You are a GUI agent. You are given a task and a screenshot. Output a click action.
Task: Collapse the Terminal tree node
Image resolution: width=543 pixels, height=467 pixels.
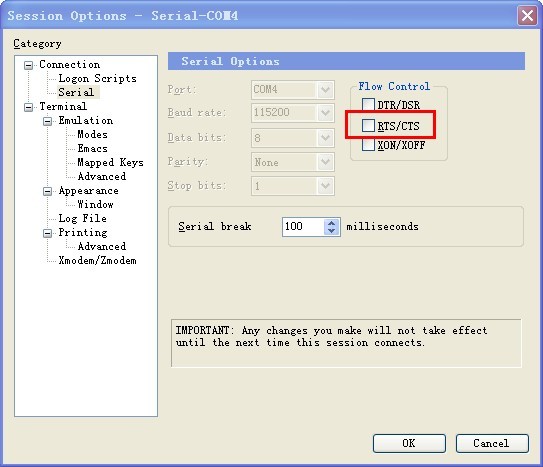click(x=29, y=107)
